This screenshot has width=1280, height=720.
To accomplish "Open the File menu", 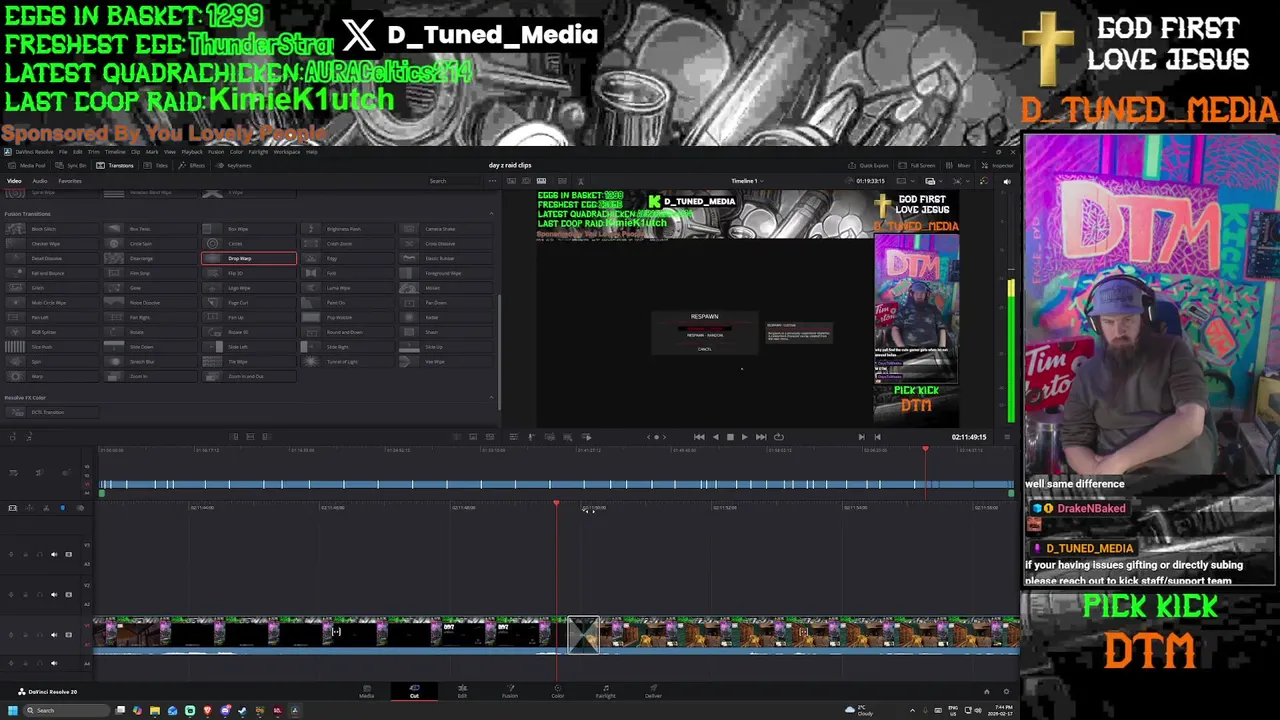I will pos(63,152).
